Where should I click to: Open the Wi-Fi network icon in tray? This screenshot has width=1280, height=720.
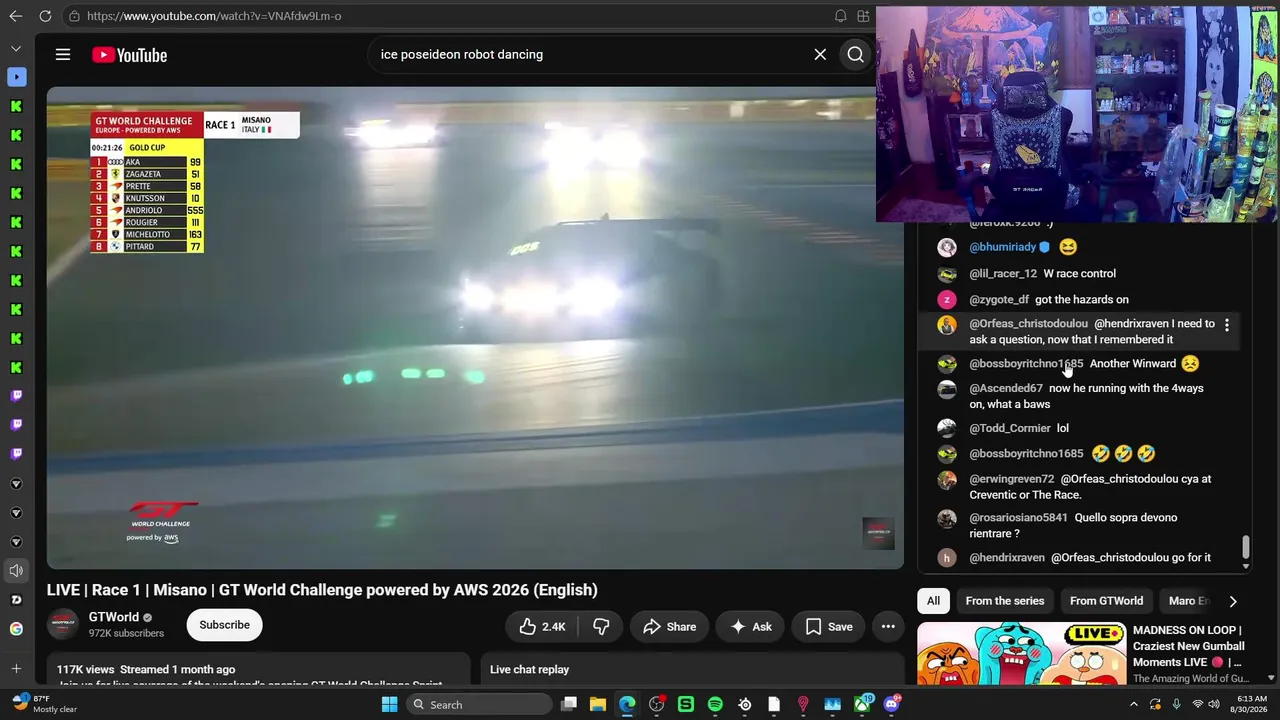coord(1197,705)
